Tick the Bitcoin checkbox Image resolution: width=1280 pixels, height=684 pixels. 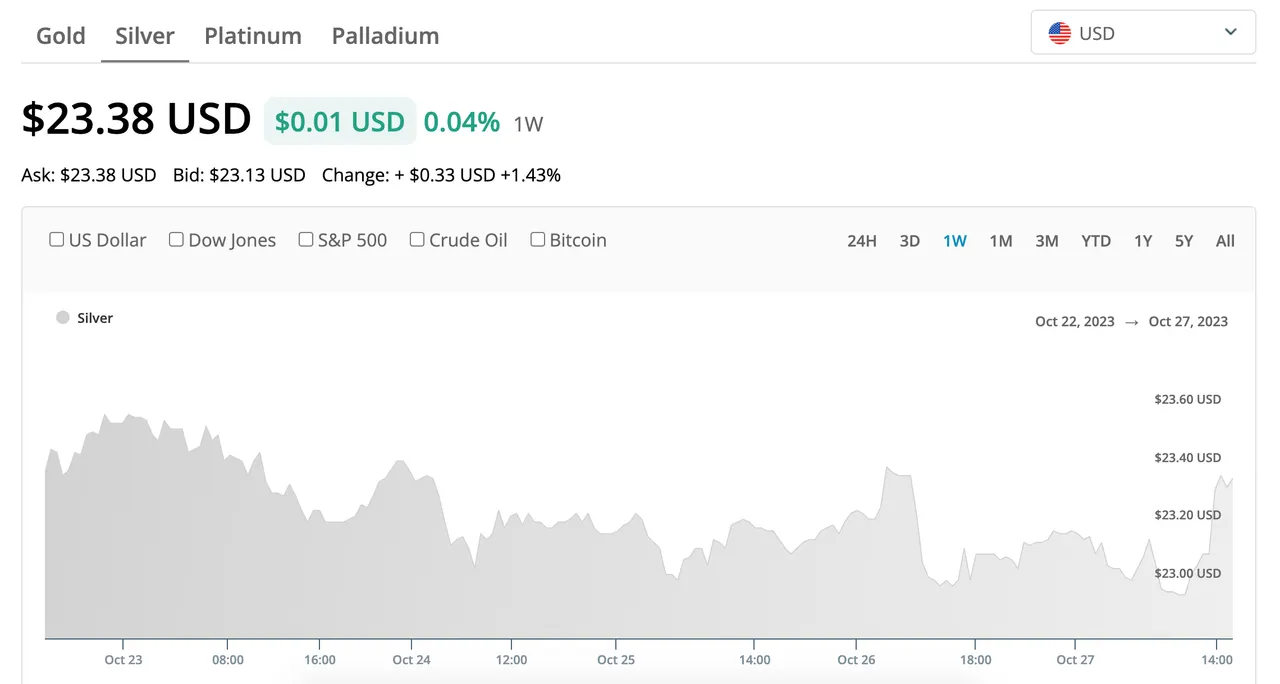click(x=538, y=240)
